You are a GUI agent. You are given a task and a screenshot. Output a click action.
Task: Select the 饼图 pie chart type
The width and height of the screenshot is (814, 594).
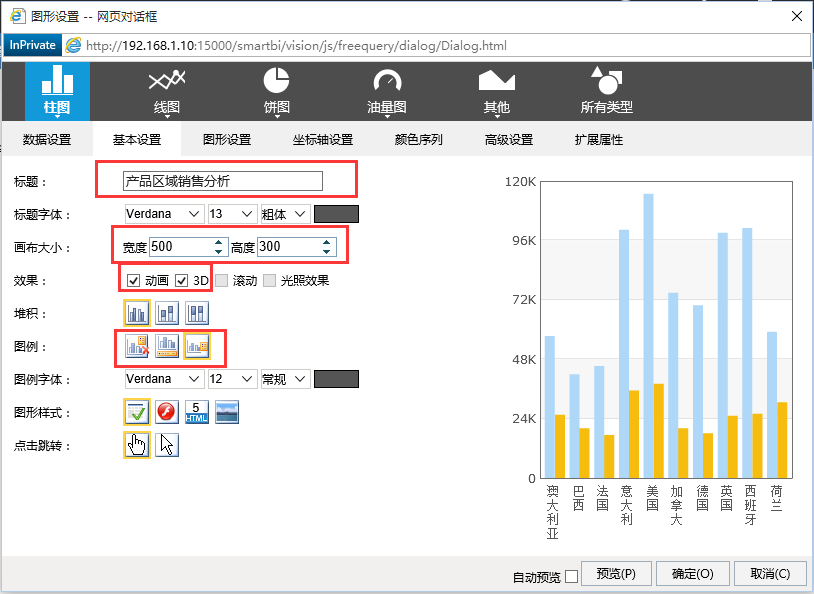[276, 91]
